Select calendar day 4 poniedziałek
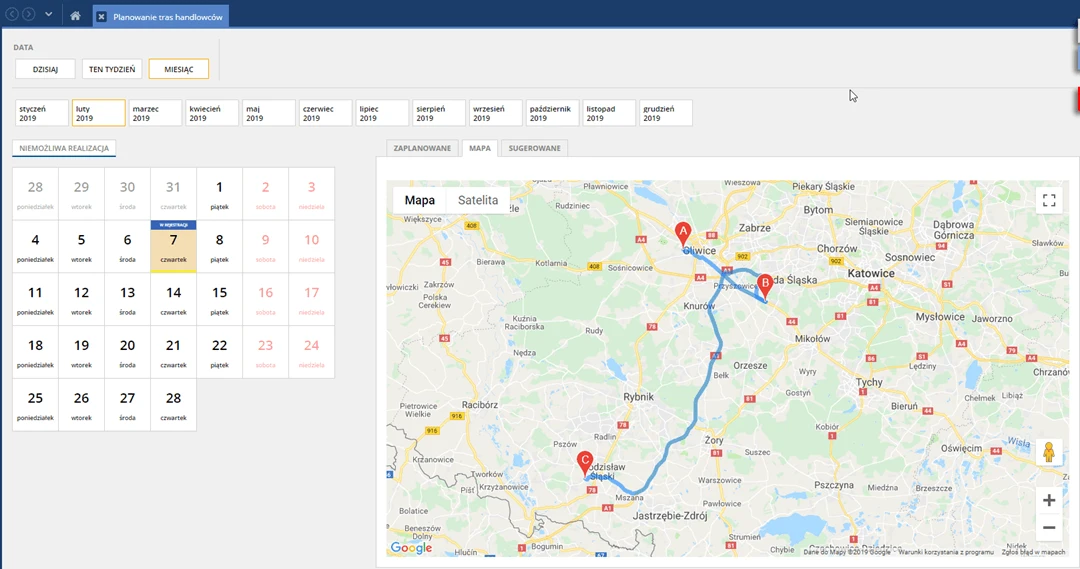Image resolution: width=1080 pixels, height=569 pixels. (x=35, y=247)
